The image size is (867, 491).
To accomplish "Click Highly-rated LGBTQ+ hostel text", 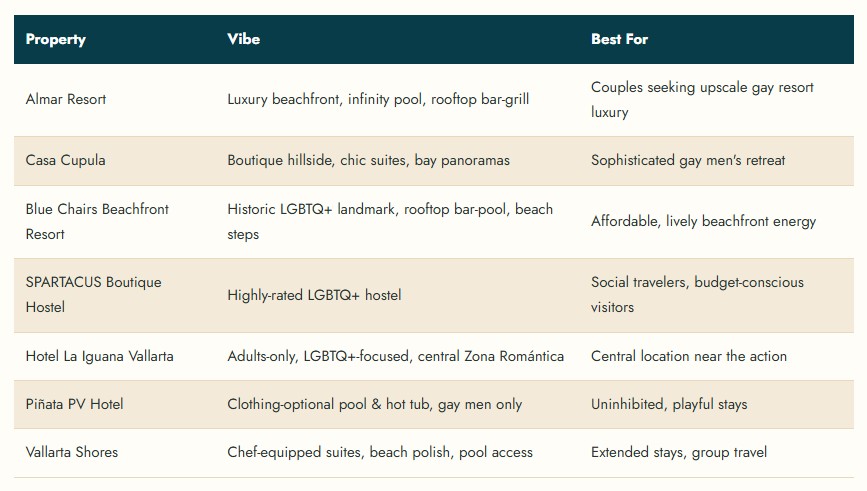I will [314, 295].
